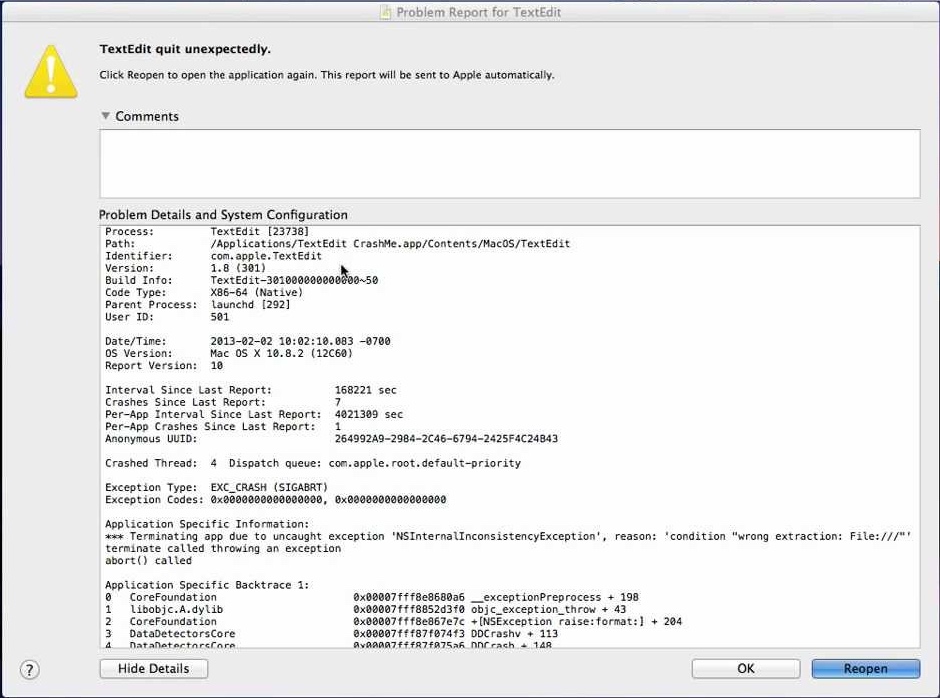Click the Date/Time '2013-02-02 10:02:10.083 -0700' value

point(300,341)
